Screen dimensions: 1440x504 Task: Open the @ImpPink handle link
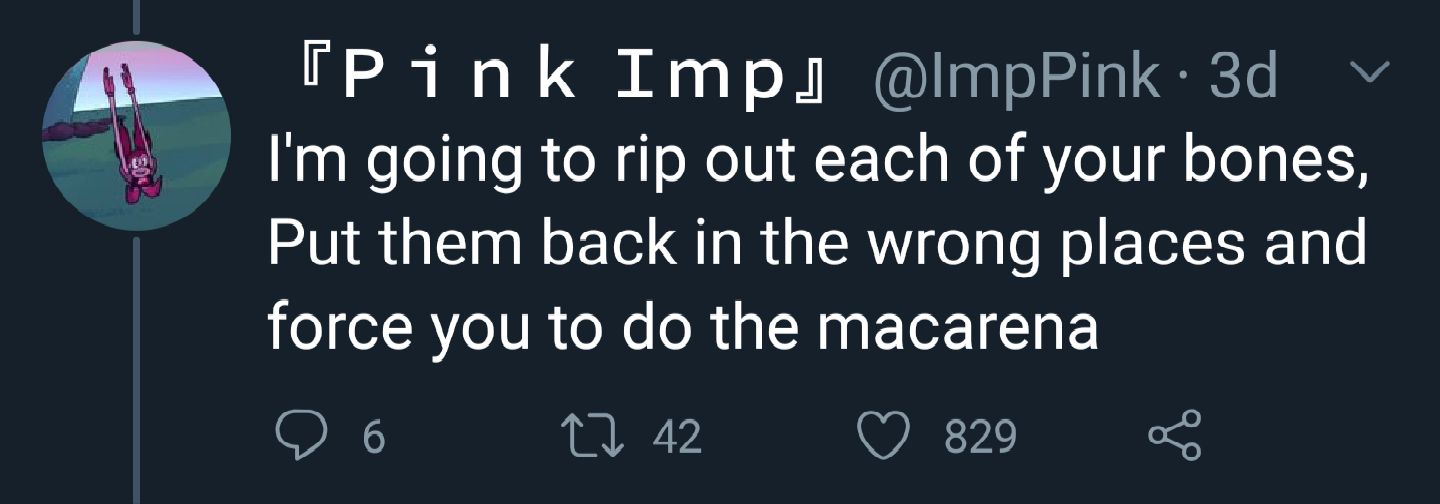[x=1018, y=78]
